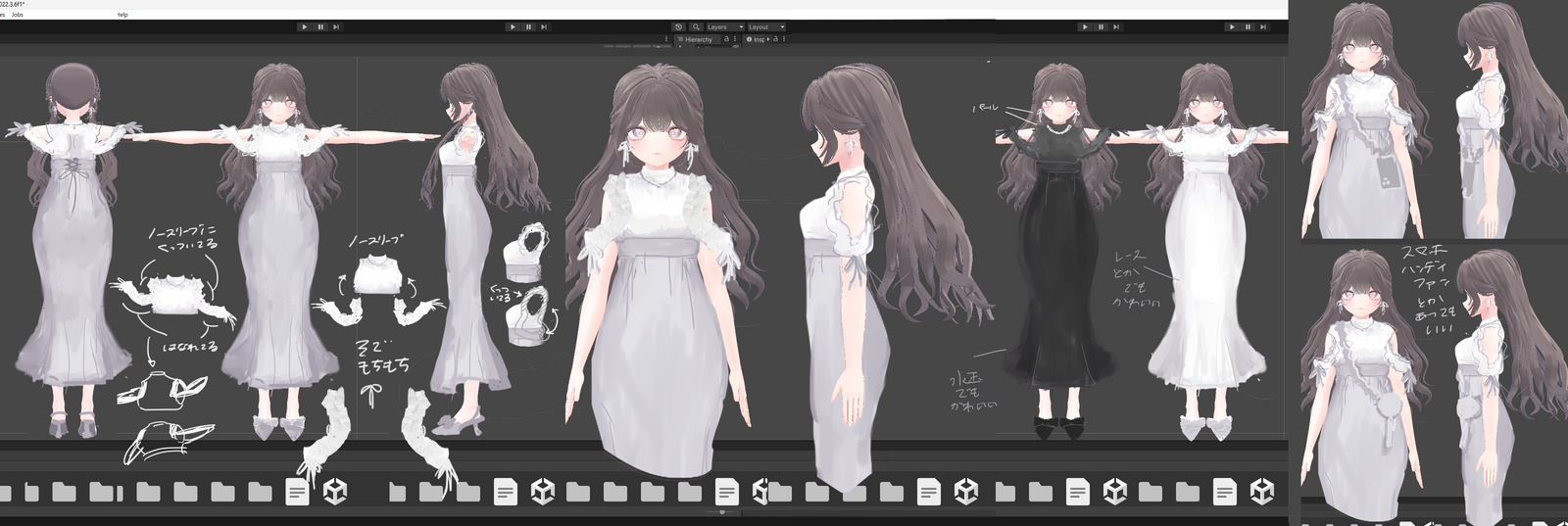
Task: Toggle the Hierarchy panel lock
Action: (726, 39)
